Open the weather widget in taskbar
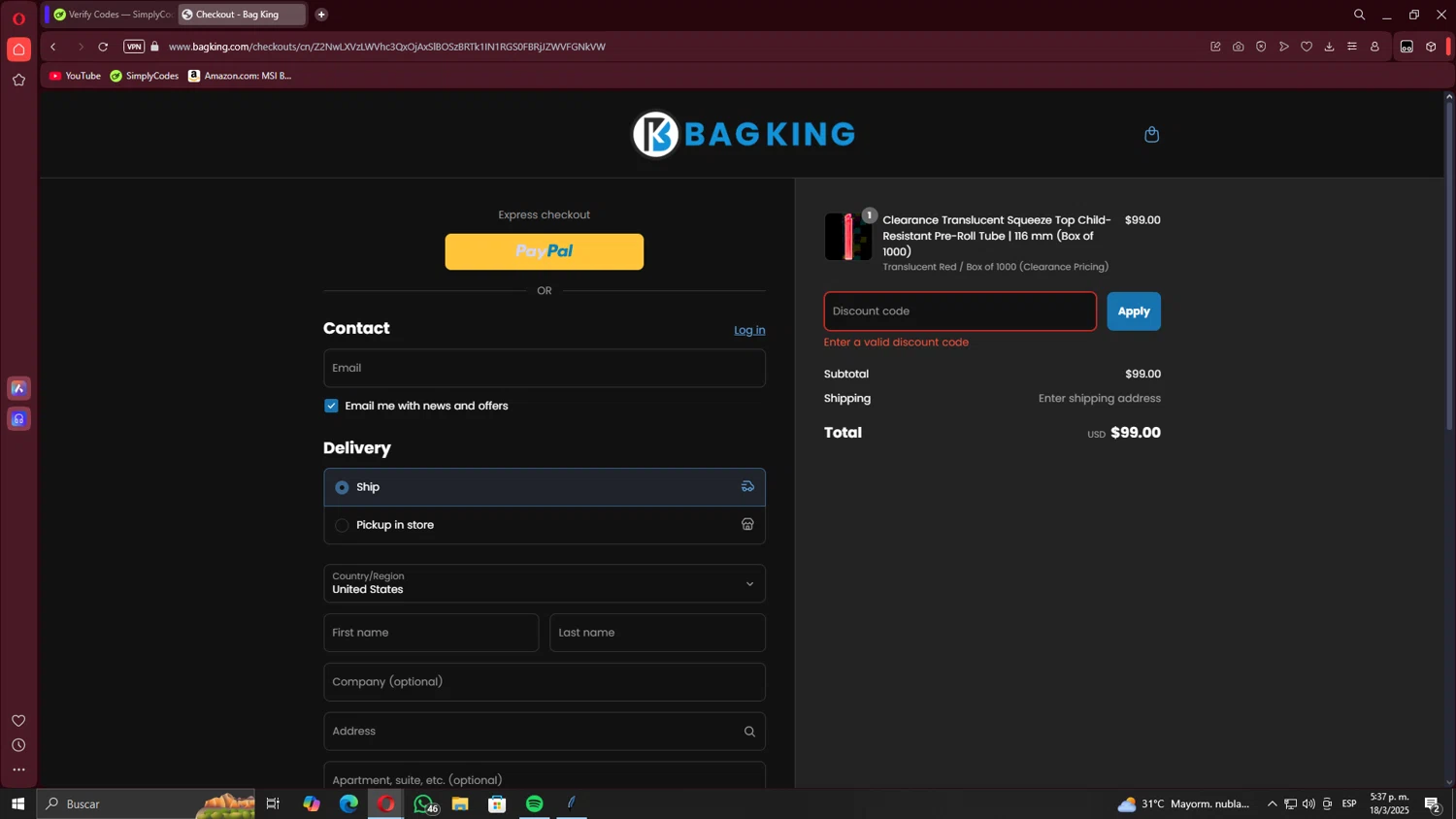The height and width of the screenshot is (819, 1456). tap(1183, 803)
